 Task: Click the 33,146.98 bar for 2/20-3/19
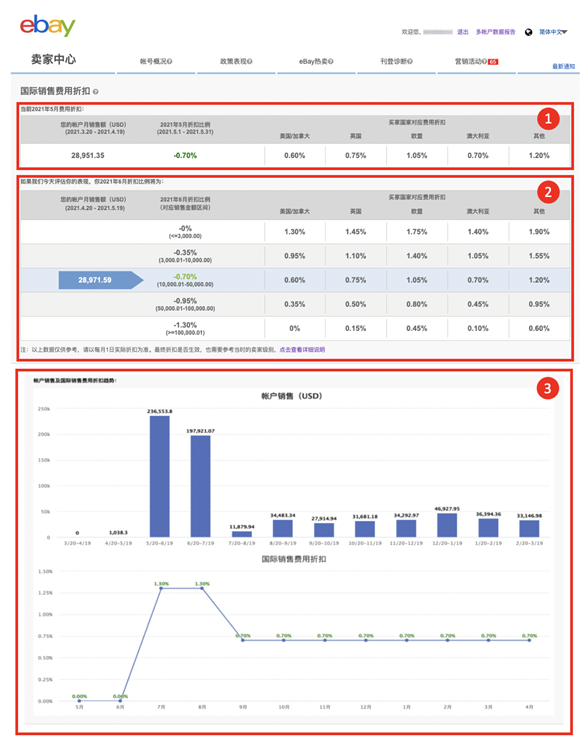(529, 529)
